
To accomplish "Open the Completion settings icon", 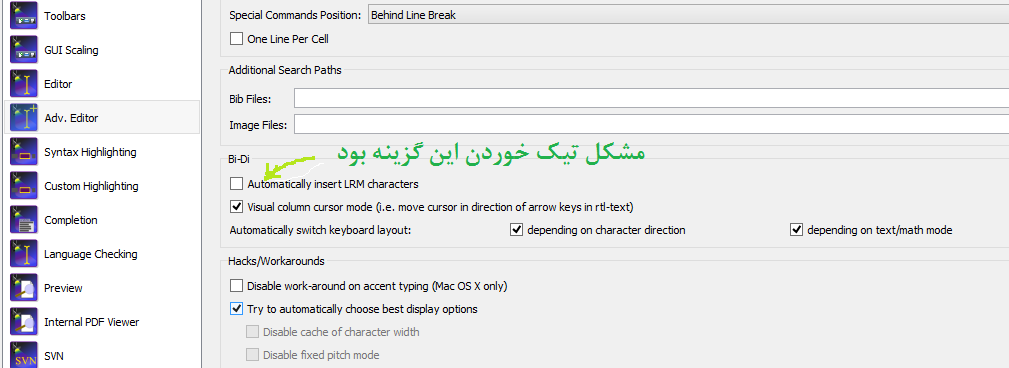I will click(x=24, y=220).
